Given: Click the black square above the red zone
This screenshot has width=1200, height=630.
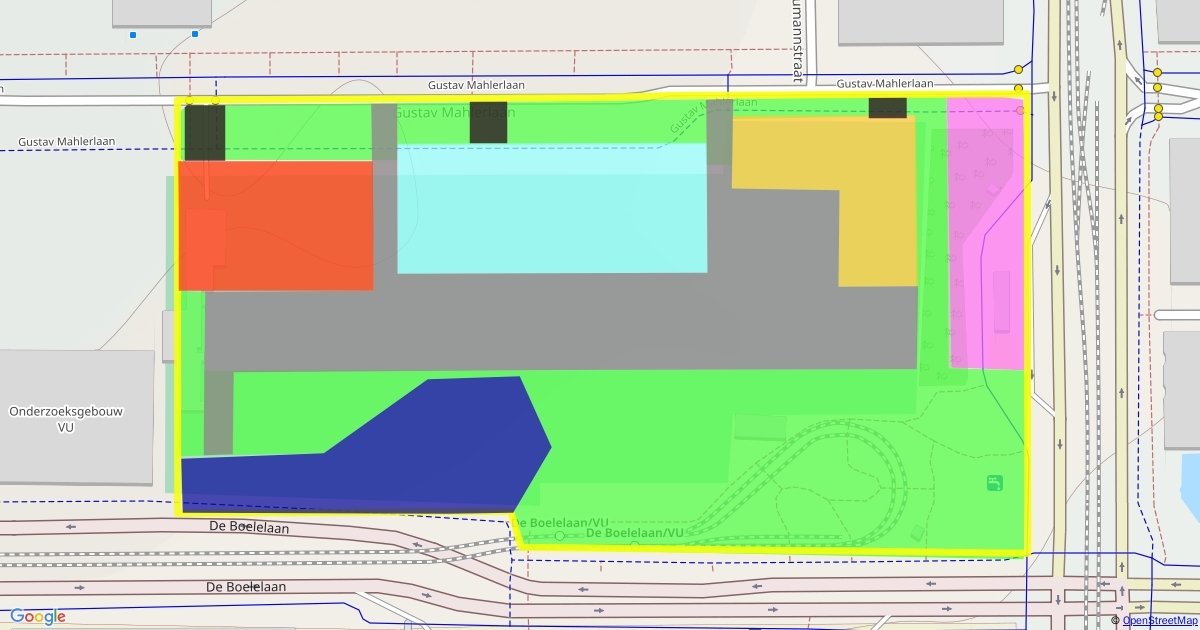Looking at the screenshot, I should [205, 133].
